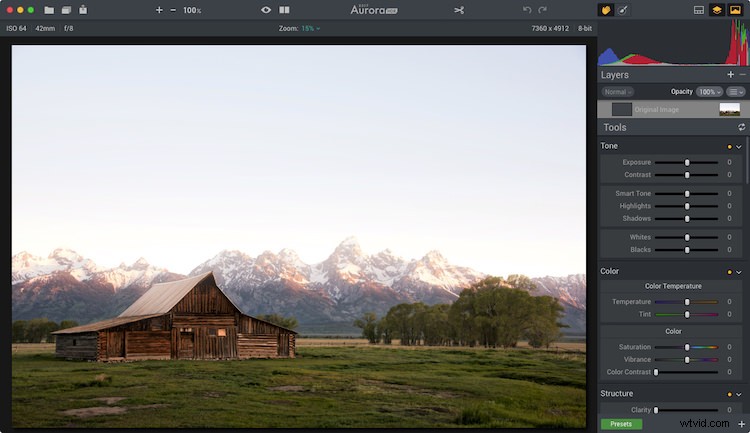Remove the layer with minus icon
This screenshot has height=433, width=750.
[x=742, y=74]
